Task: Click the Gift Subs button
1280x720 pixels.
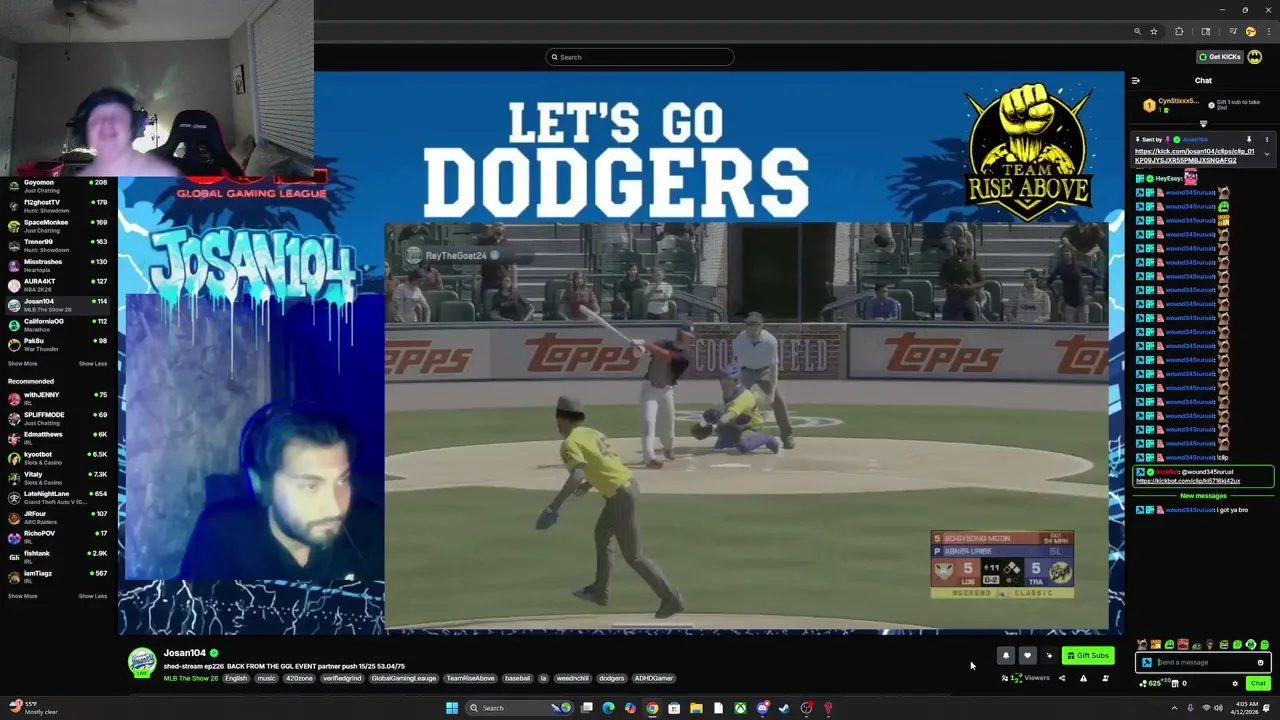Action: 1088,656
